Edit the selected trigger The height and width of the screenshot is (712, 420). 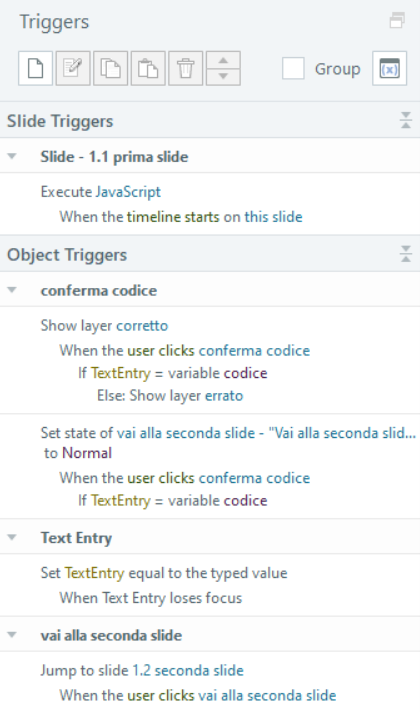point(73,69)
